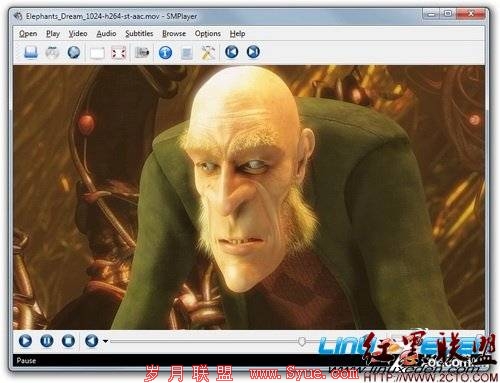Toggle compact mode with the white screen icon

(97, 53)
